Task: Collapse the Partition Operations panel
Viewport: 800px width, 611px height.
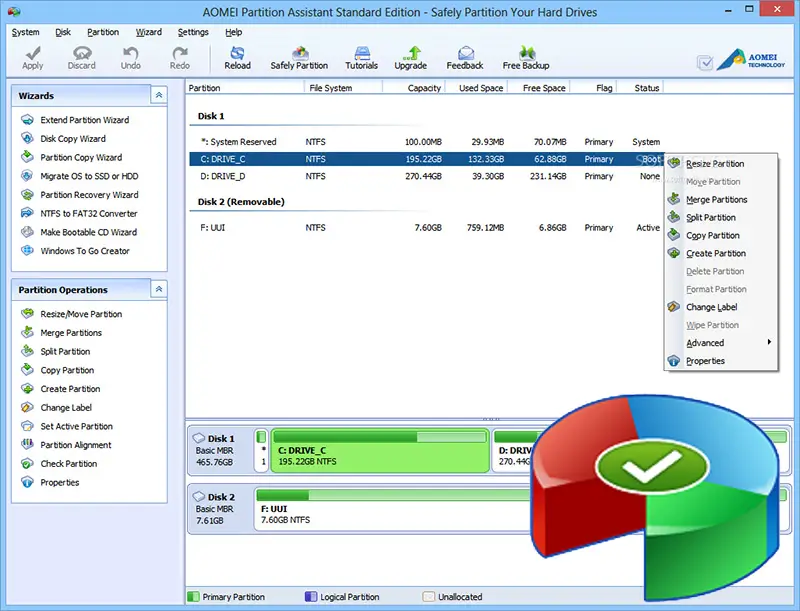Action: (x=158, y=289)
